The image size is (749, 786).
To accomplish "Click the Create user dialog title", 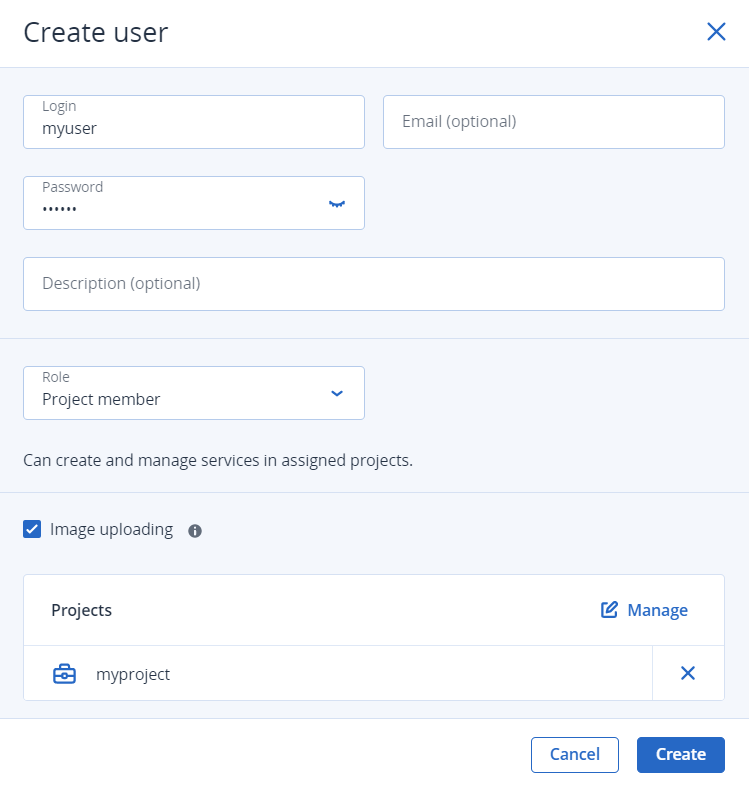I will click(x=96, y=33).
